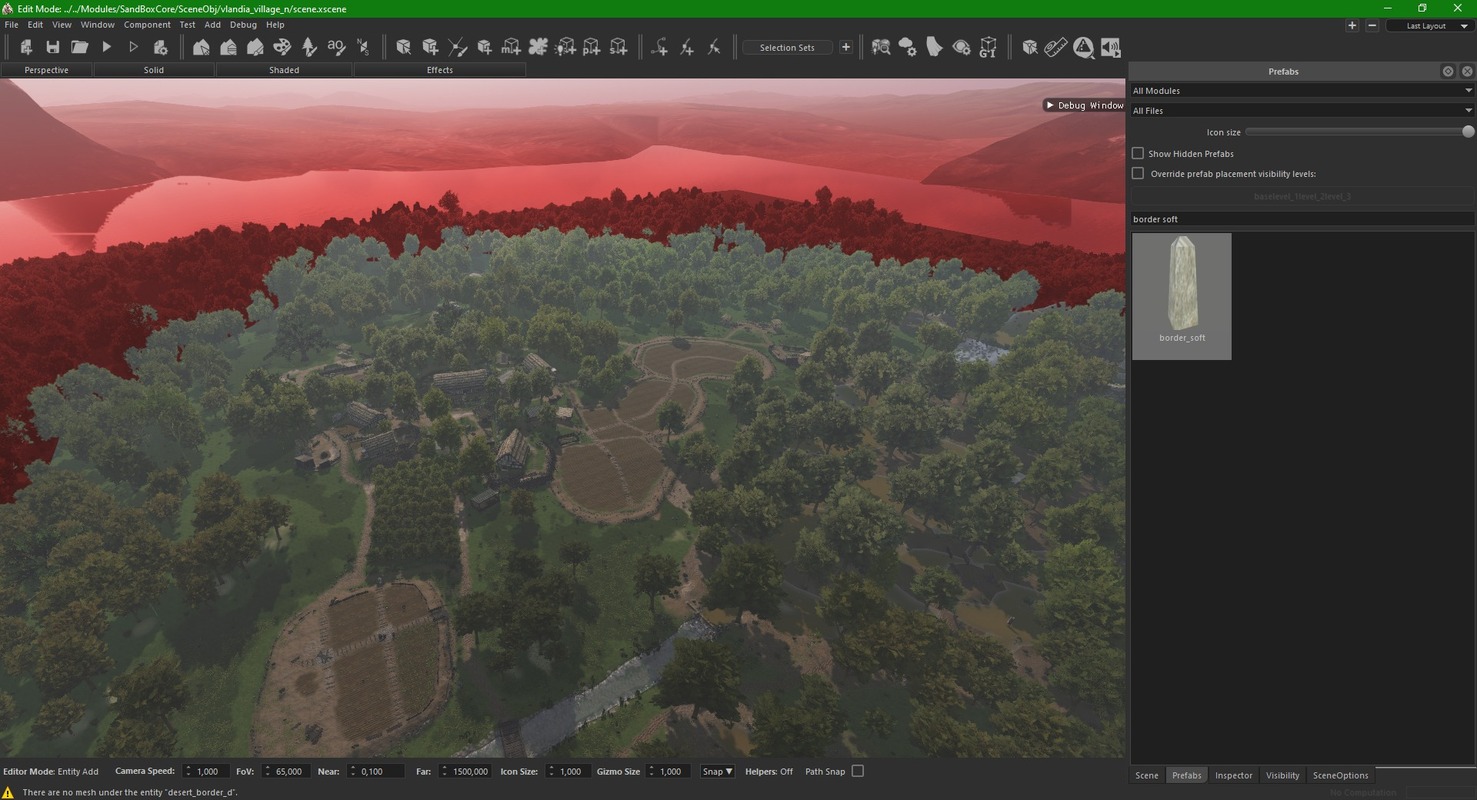Viewport: 1477px width, 800px height.
Task: Open the Component menu
Action: [147, 24]
